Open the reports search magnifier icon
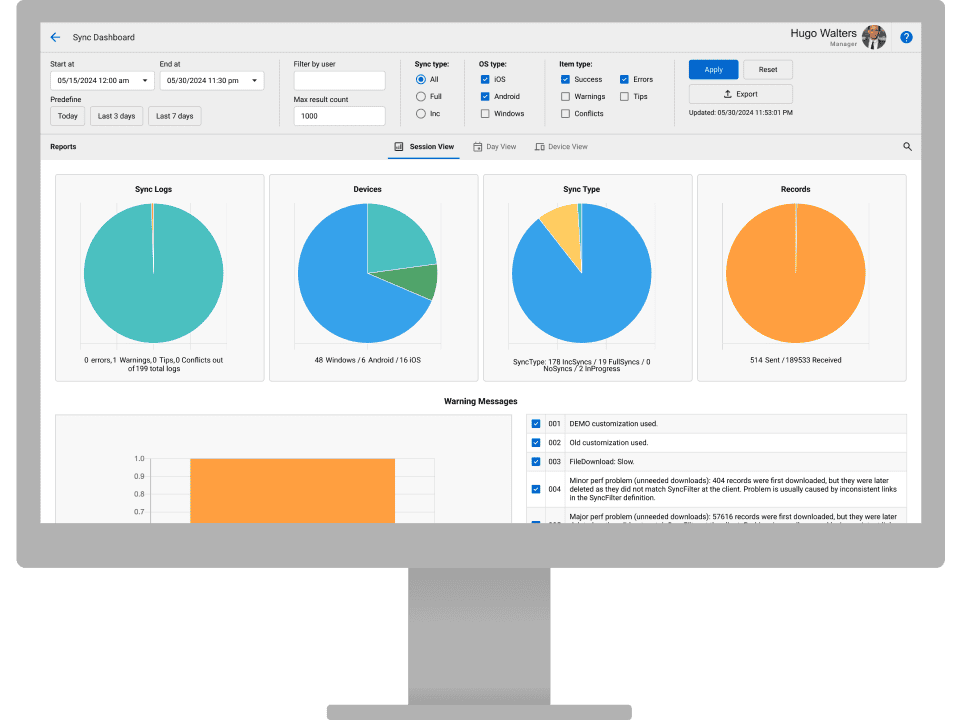The height and width of the screenshot is (720, 960). coord(907,146)
